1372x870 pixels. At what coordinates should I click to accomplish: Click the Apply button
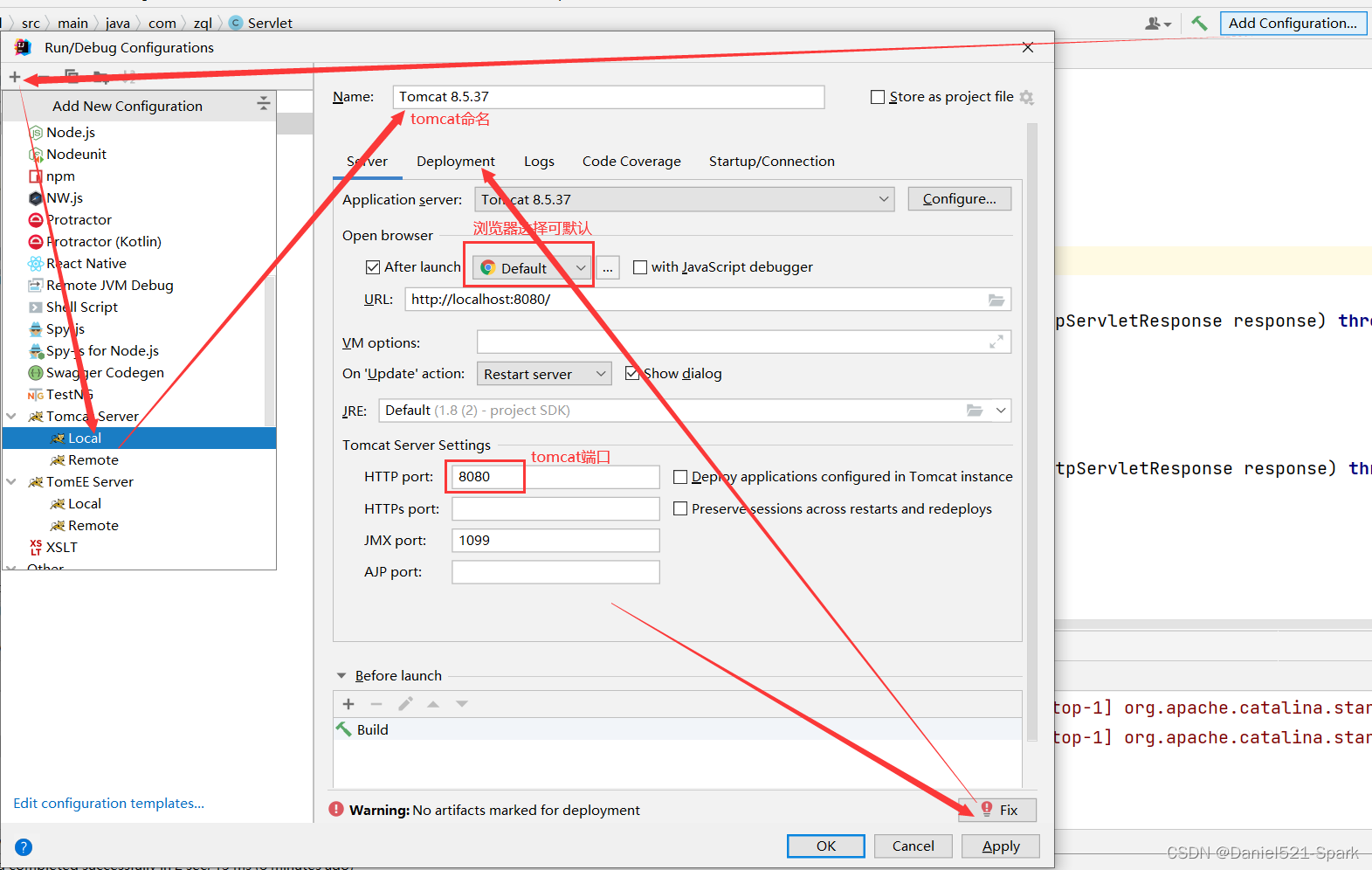1001,846
